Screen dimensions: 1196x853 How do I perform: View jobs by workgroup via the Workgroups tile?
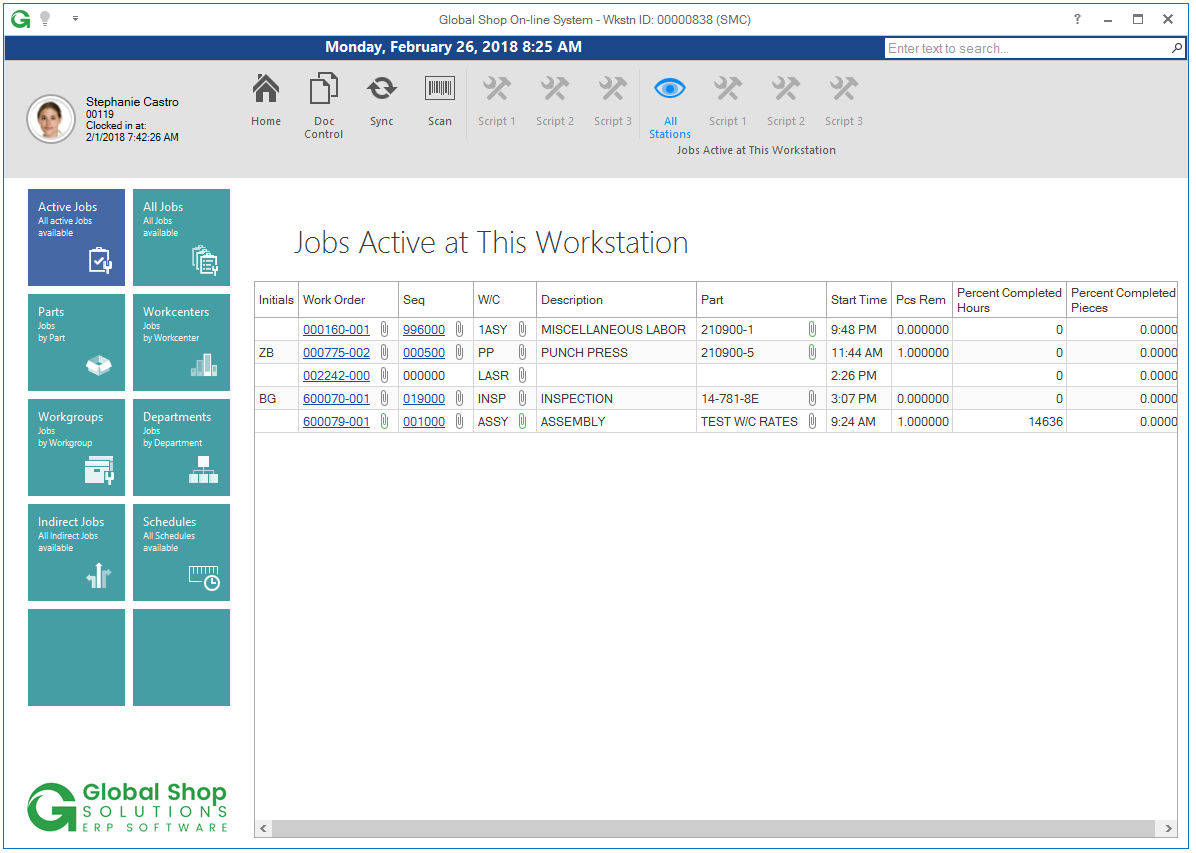(x=76, y=447)
